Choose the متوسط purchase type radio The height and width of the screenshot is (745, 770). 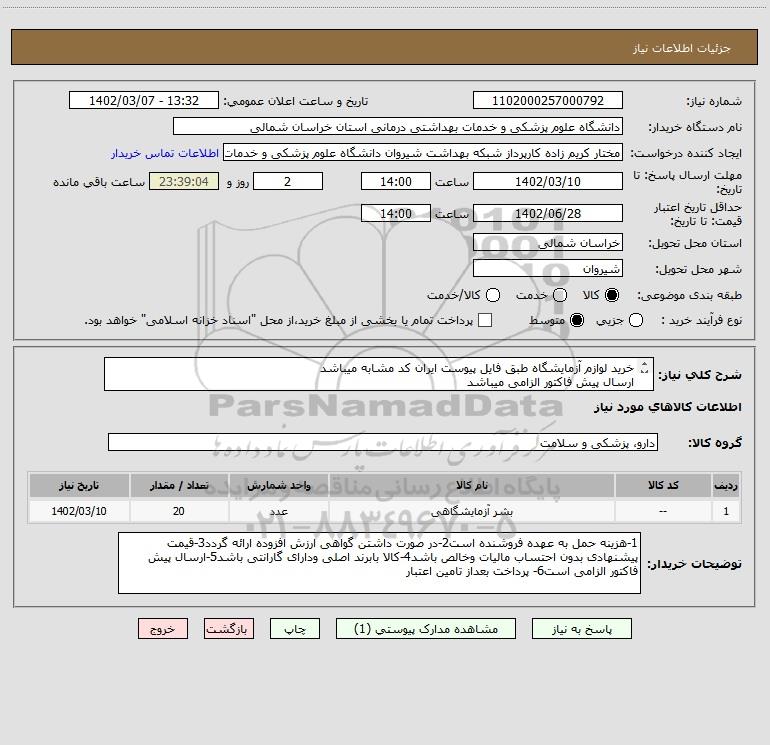click(577, 321)
